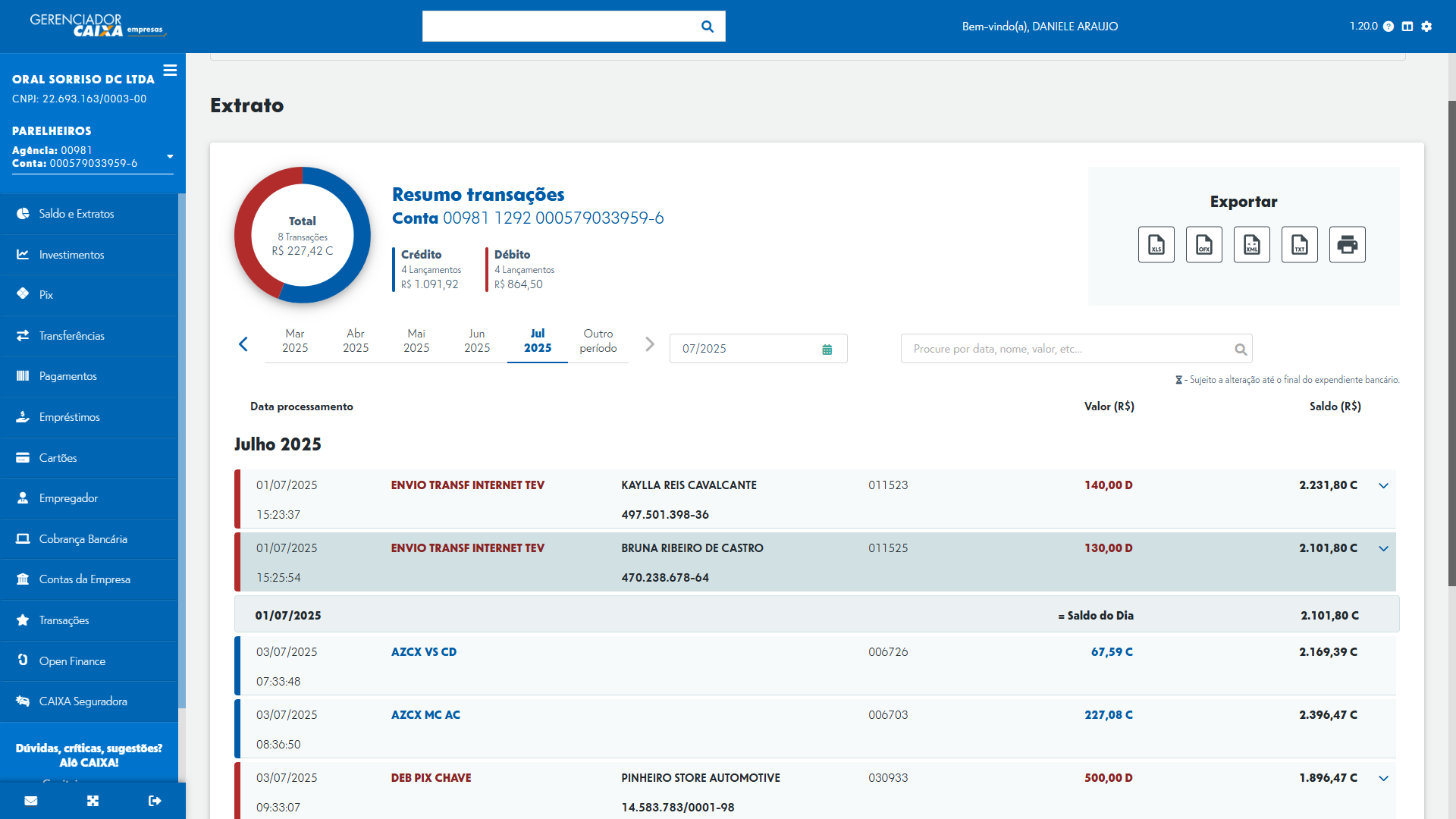Export statement as OFX file

[1203, 244]
